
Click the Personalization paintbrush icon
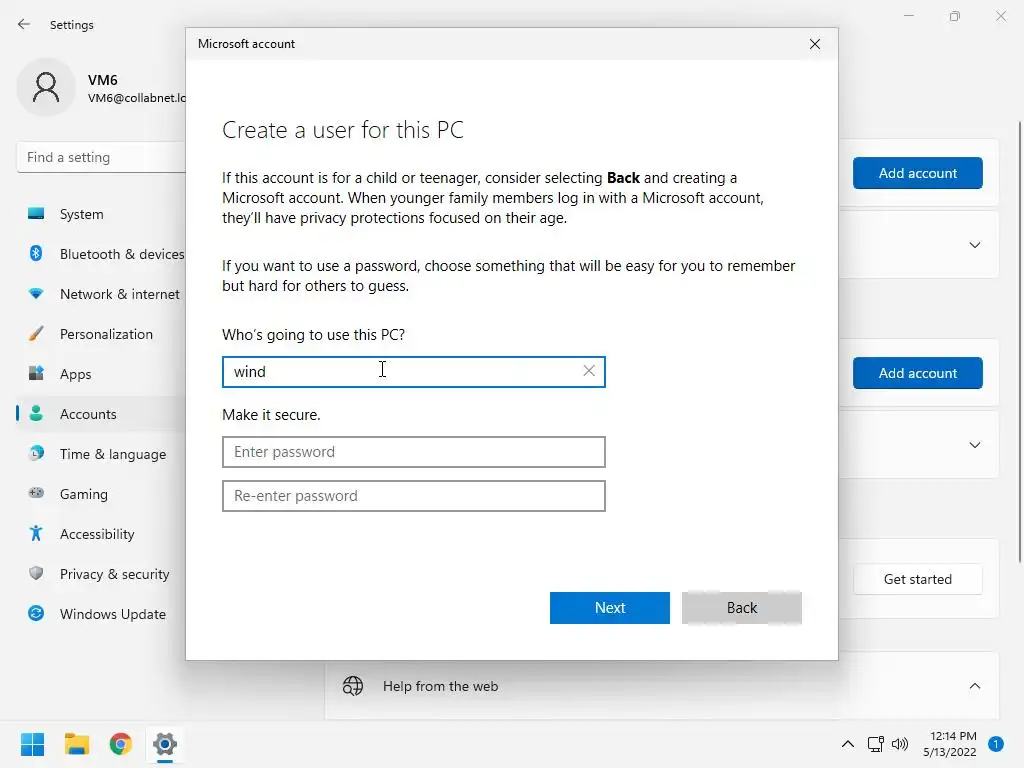36,334
